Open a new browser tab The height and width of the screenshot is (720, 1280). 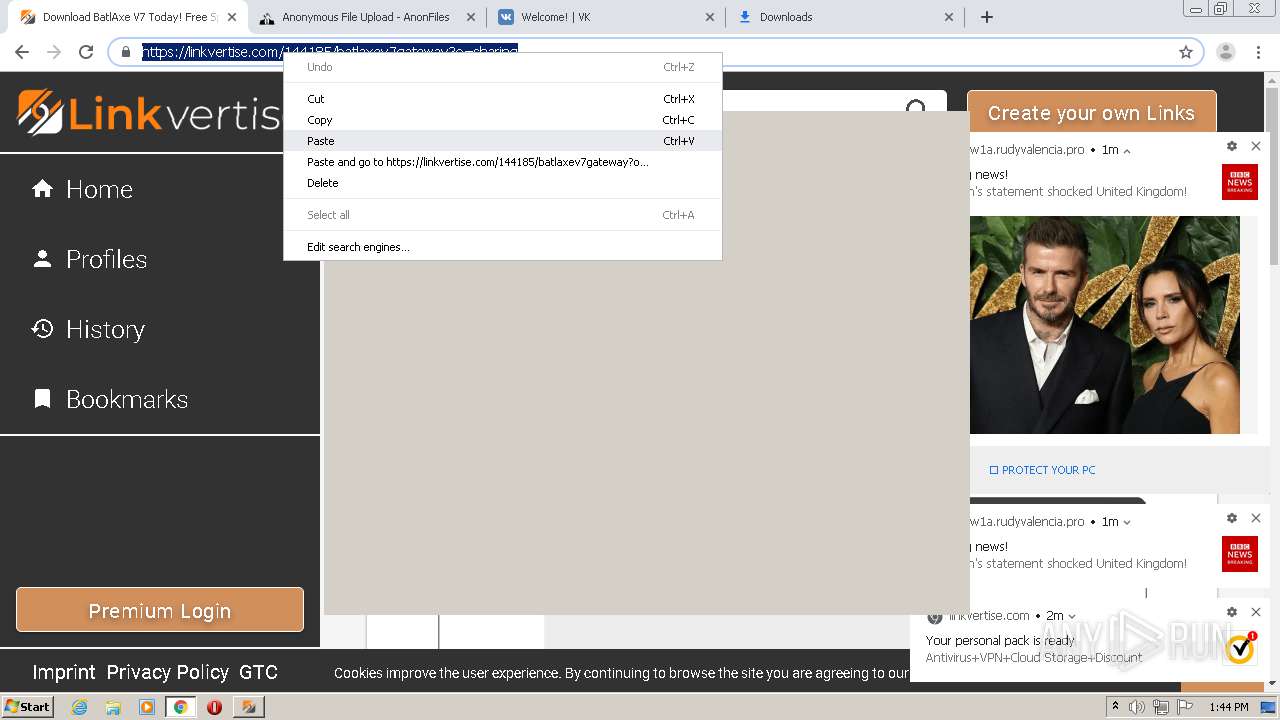coord(987,17)
